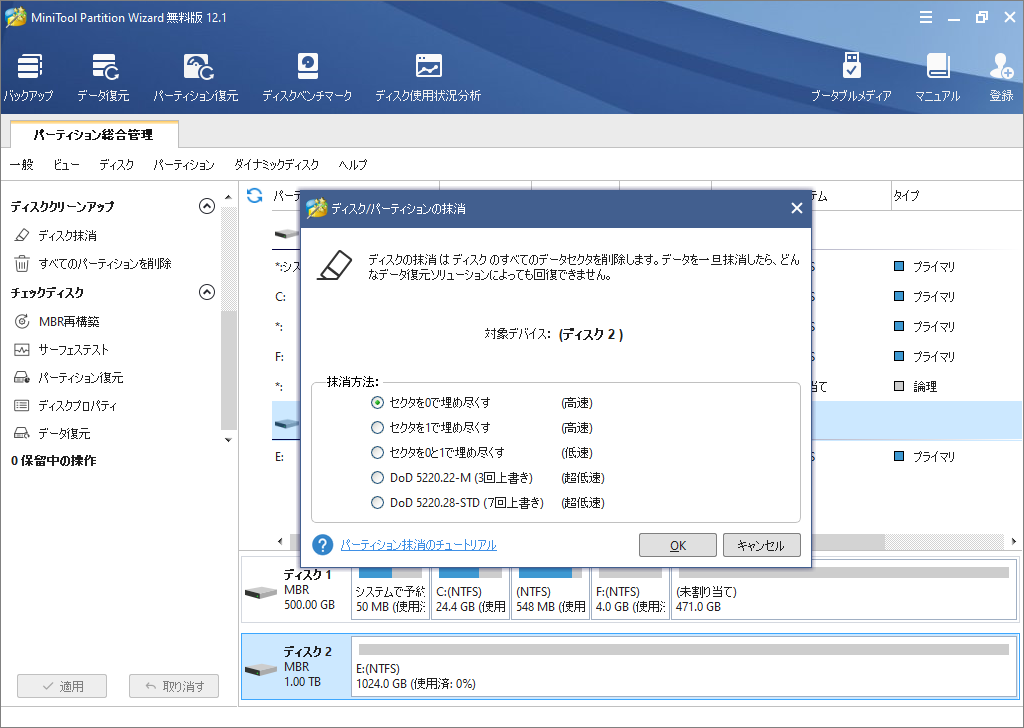The height and width of the screenshot is (728, 1024).
Task: Click partition list scroll left arrow
Action: tap(280, 541)
